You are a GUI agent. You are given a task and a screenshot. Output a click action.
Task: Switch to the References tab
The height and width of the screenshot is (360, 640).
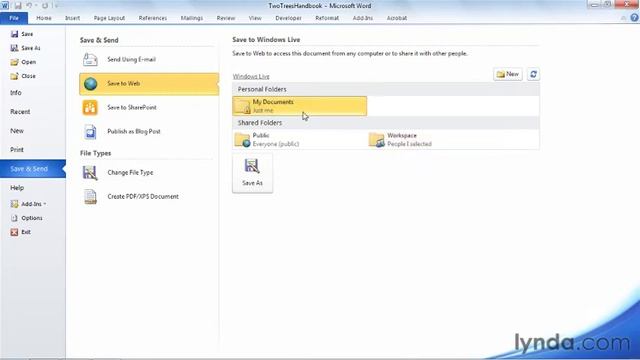pos(153,18)
